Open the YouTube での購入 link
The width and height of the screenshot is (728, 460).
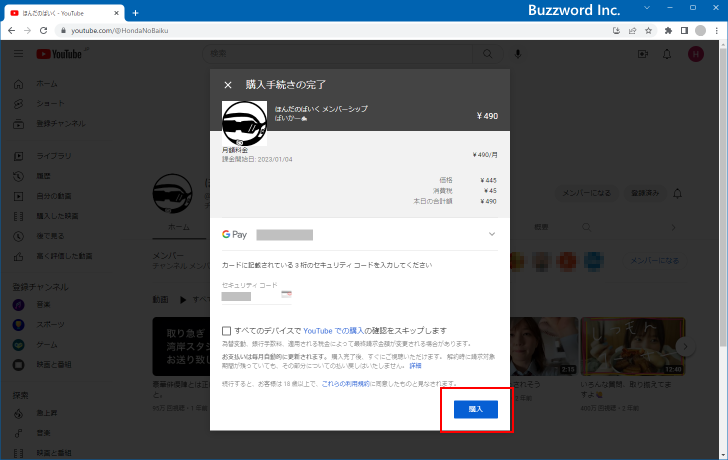tap(333, 331)
